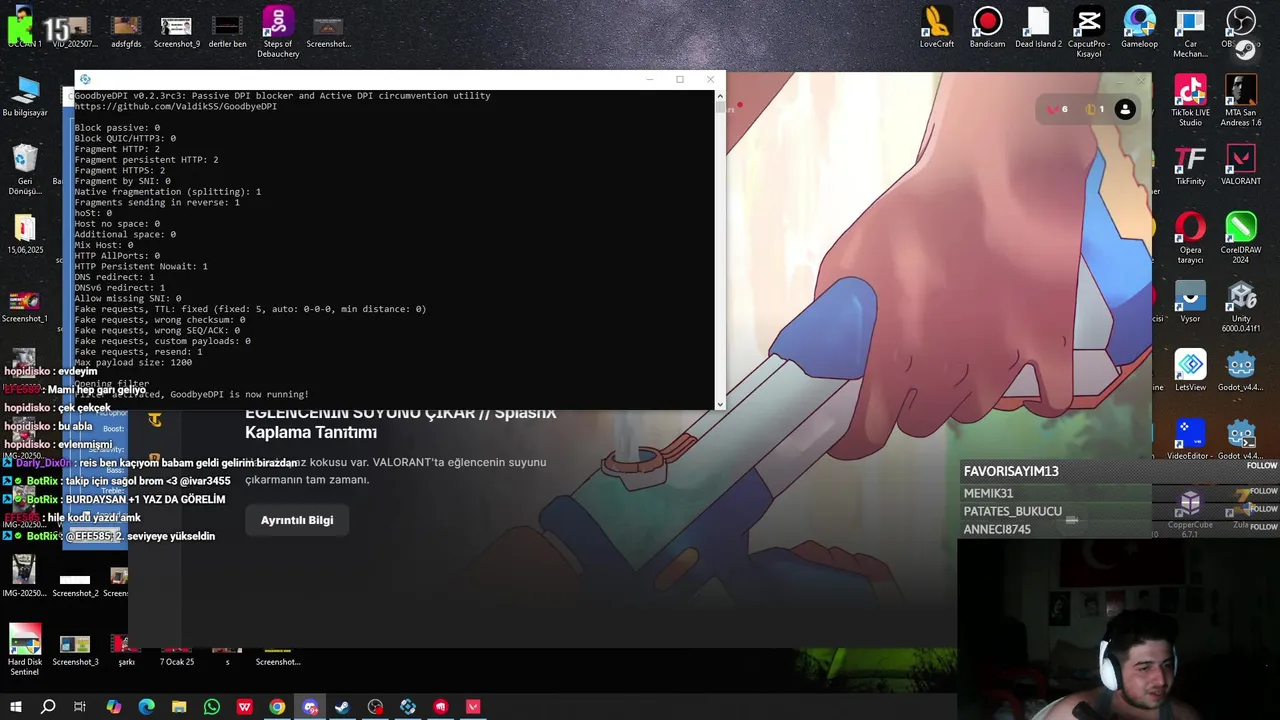Click the FAVORISAYIM13 overlay heading

point(1011,471)
